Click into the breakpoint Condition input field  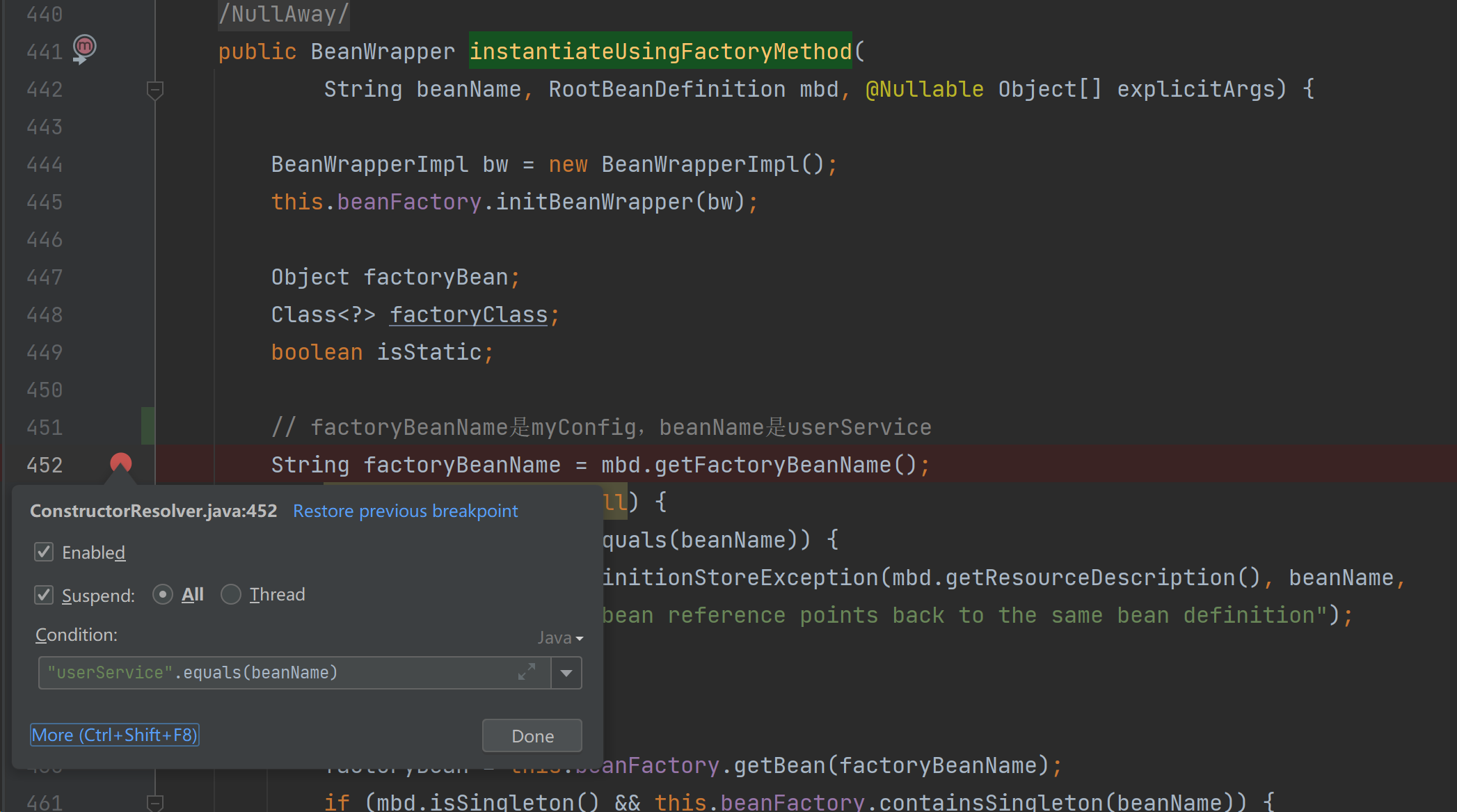point(278,673)
